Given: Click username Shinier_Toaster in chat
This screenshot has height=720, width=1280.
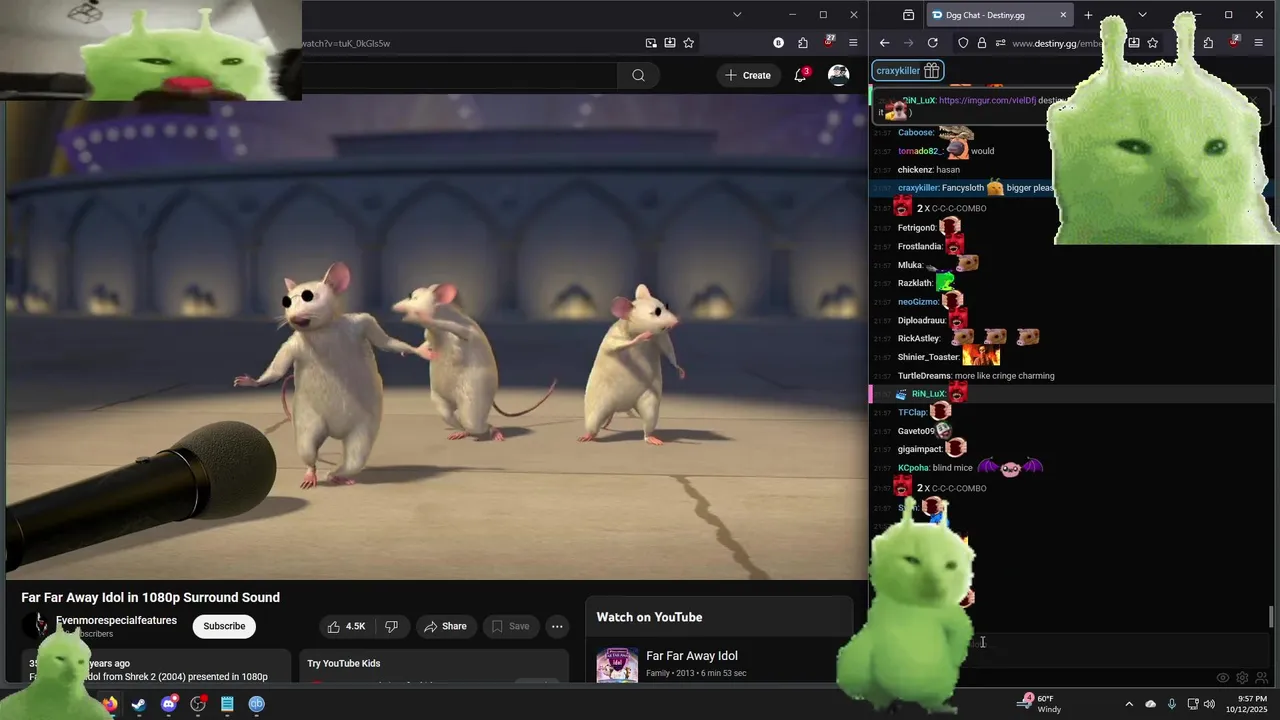Looking at the screenshot, I should tap(928, 357).
